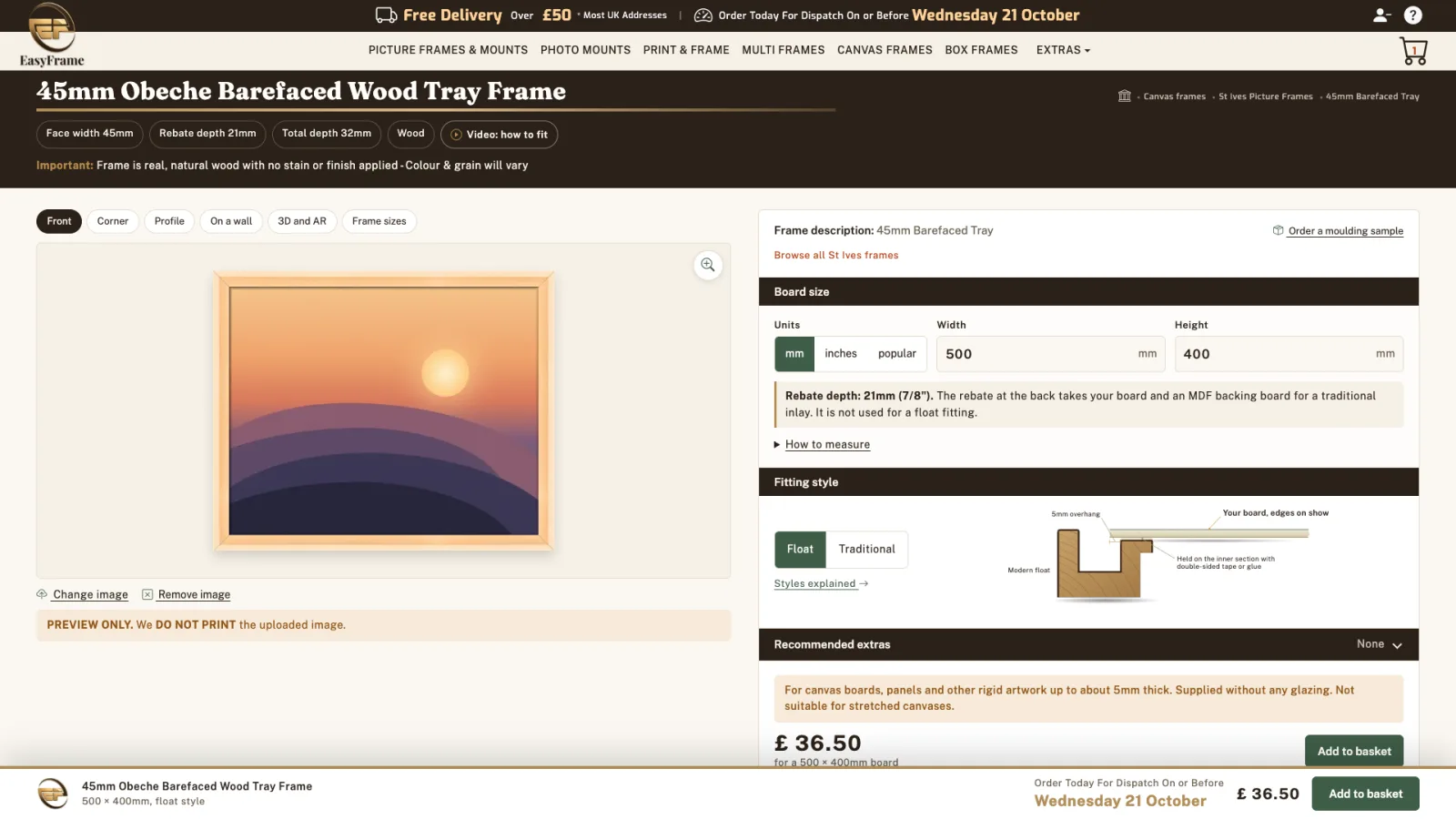The height and width of the screenshot is (819, 1456).
Task: Follow Browse all St Ives frames link
Action: 836,256
